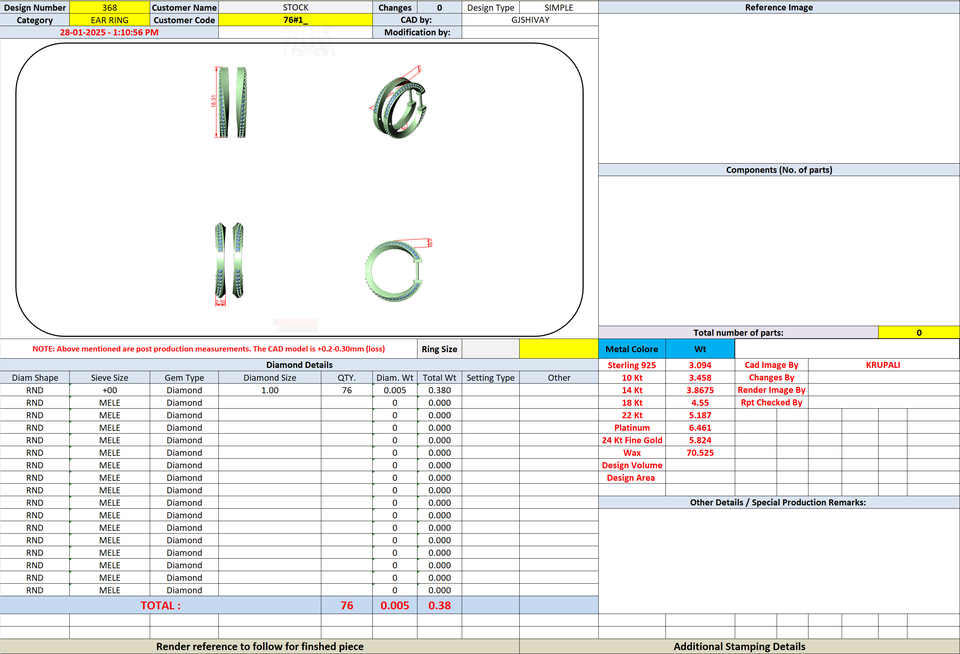Click the Rpt Checked By label
Viewport: 960px width, 654px height.
coord(771,403)
